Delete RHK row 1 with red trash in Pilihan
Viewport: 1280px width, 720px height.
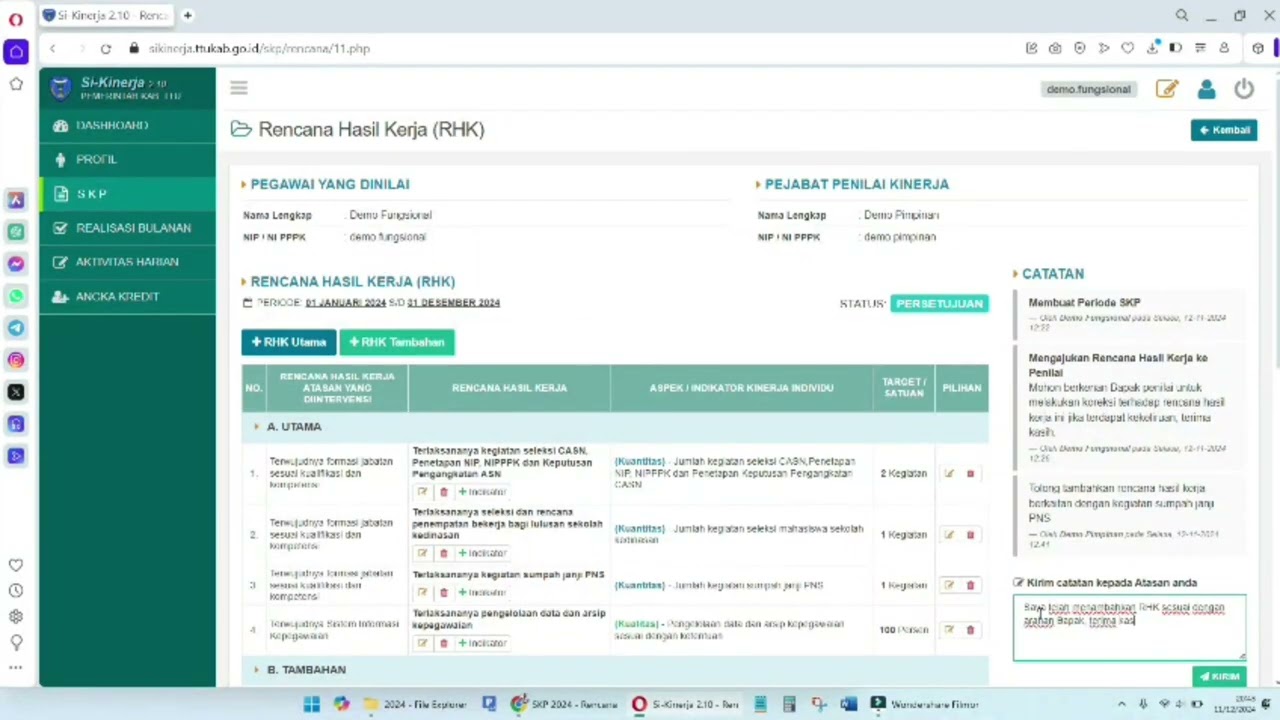[x=970, y=474]
